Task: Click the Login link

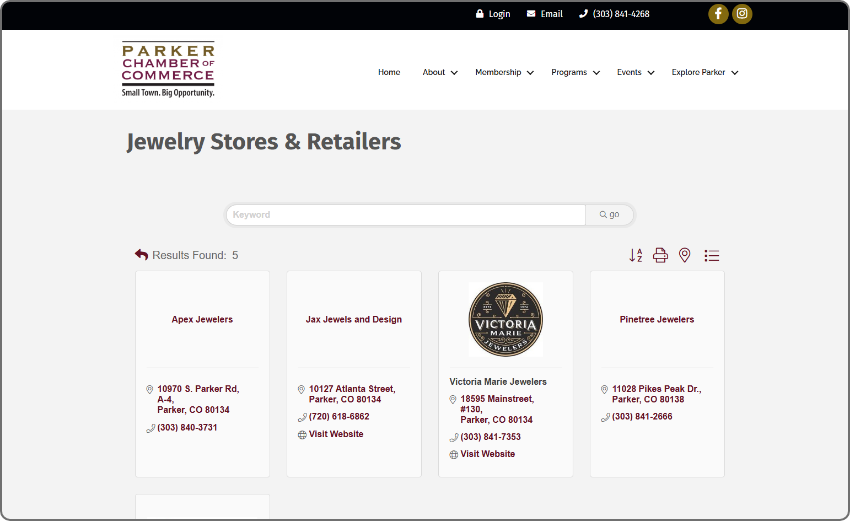Action: tap(499, 14)
